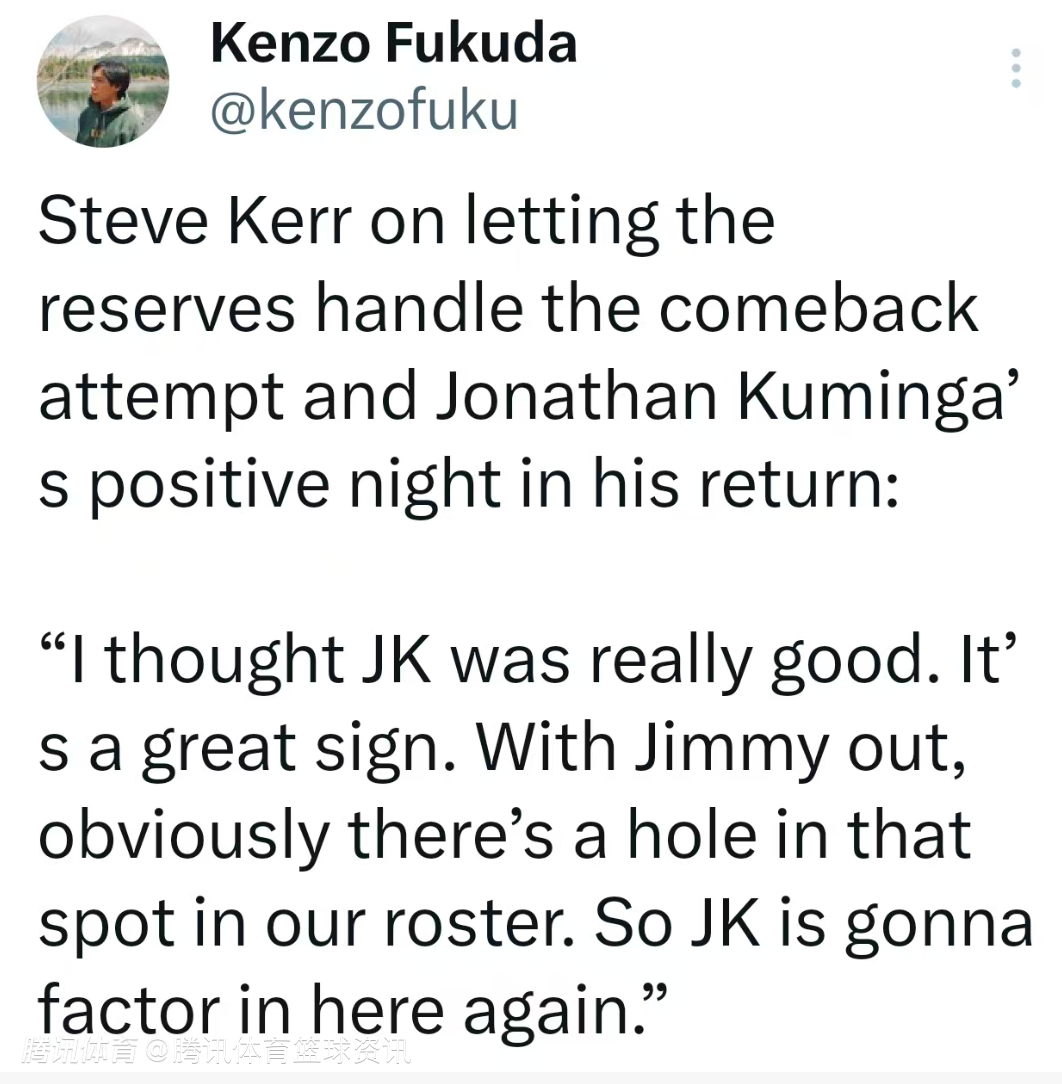Open the Kenzo Fukuda display name

pyautogui.click(x=393, y=44)
